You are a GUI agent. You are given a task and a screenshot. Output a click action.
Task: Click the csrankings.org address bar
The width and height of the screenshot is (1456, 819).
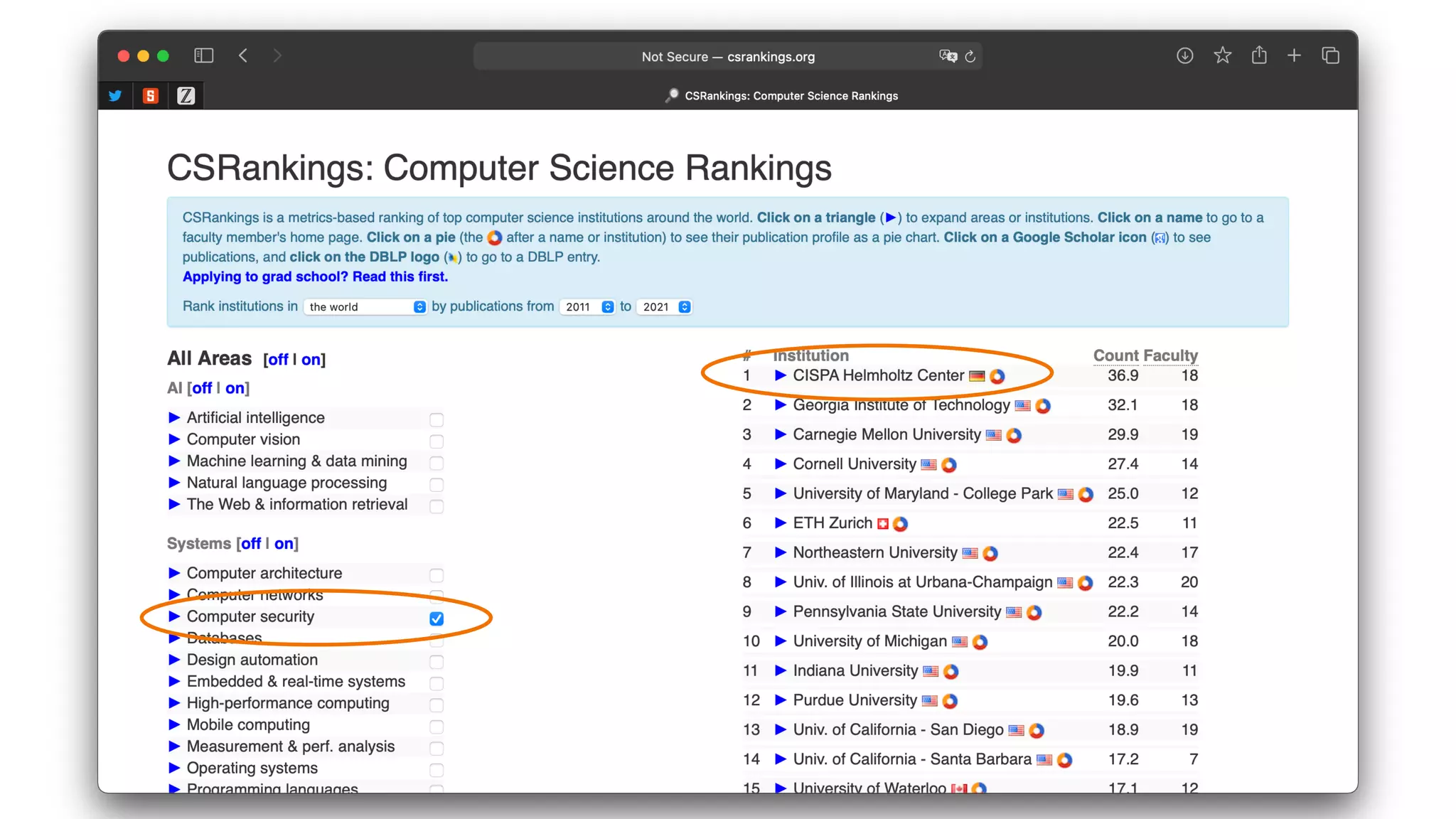coord(727,56)
